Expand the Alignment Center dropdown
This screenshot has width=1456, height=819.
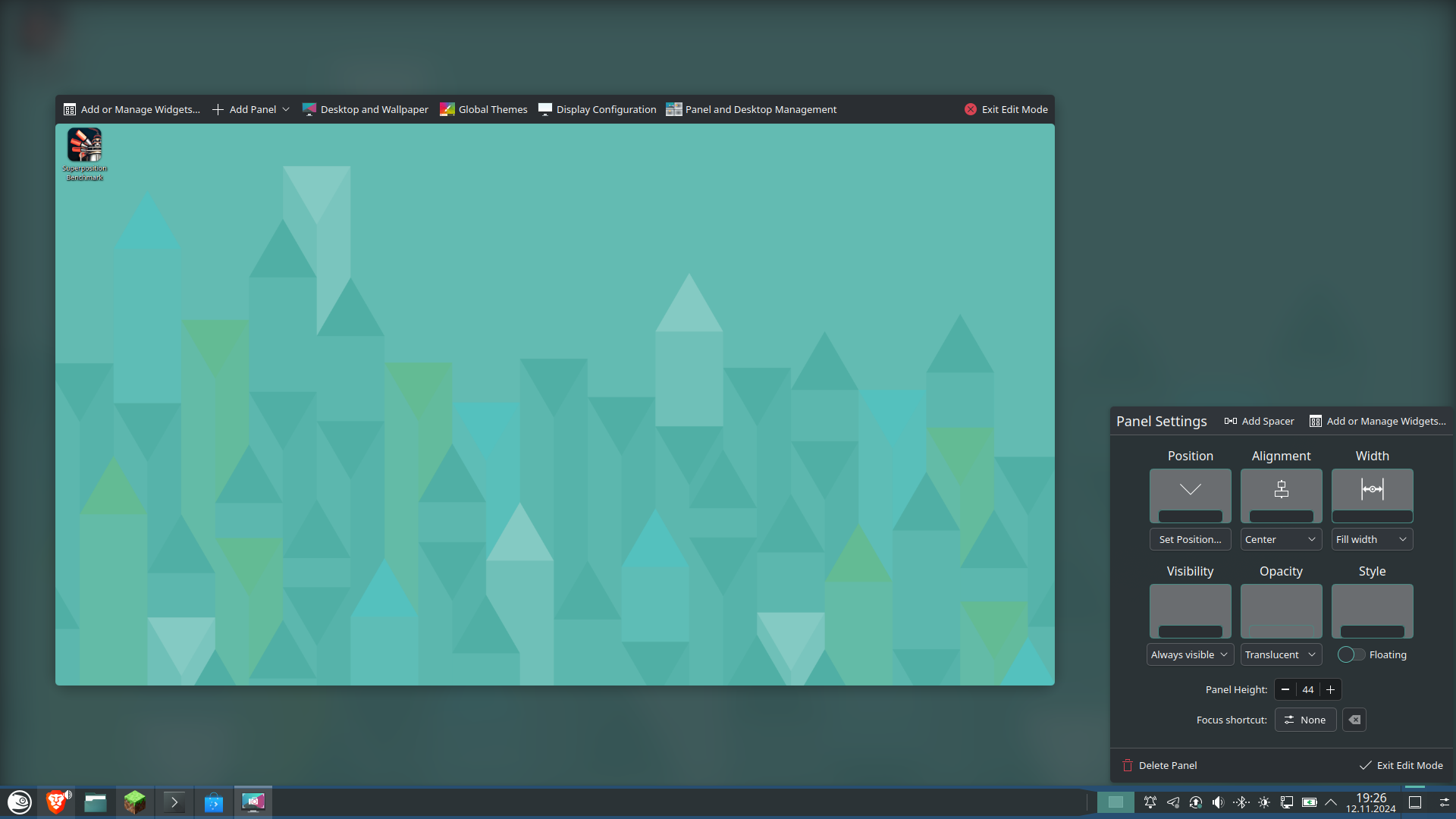[1281, 539]
